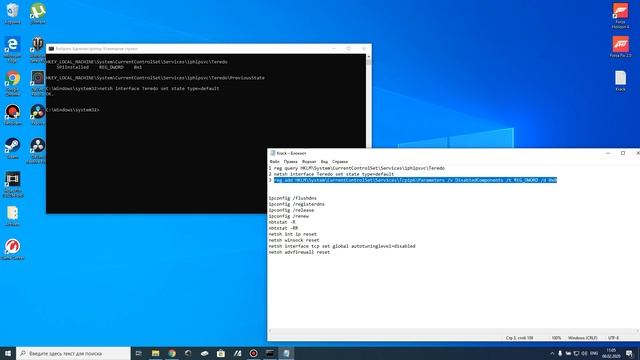Switch to Google Chrome in the taskbar
Screen dimensions: 640x360
172,353
